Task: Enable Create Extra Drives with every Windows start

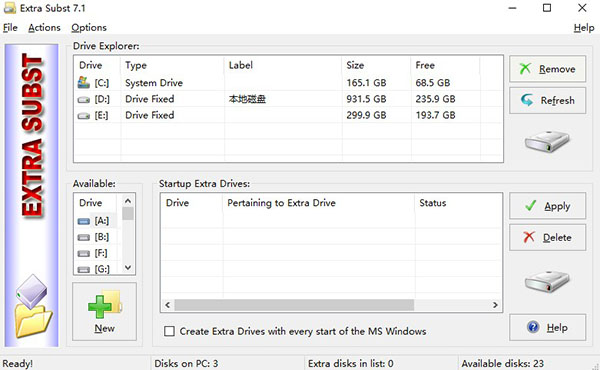Action: tap(169, 331)
